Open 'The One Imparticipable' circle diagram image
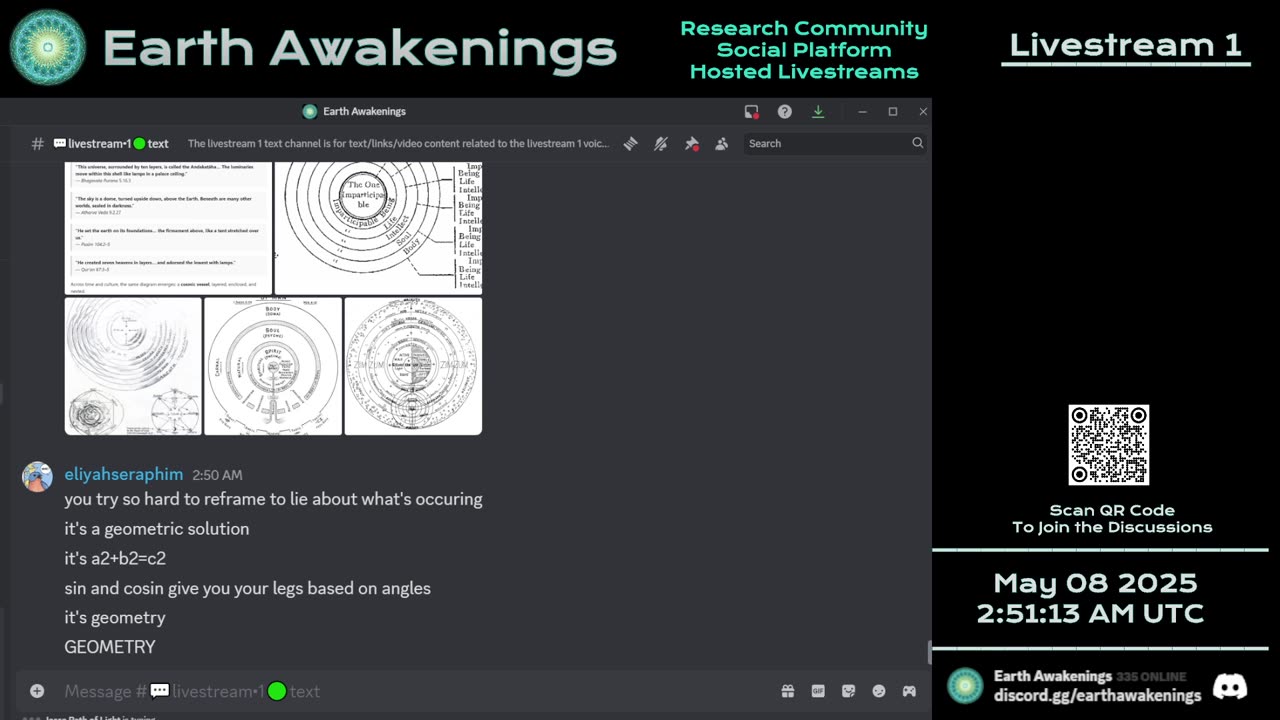 tap(378, 228)
